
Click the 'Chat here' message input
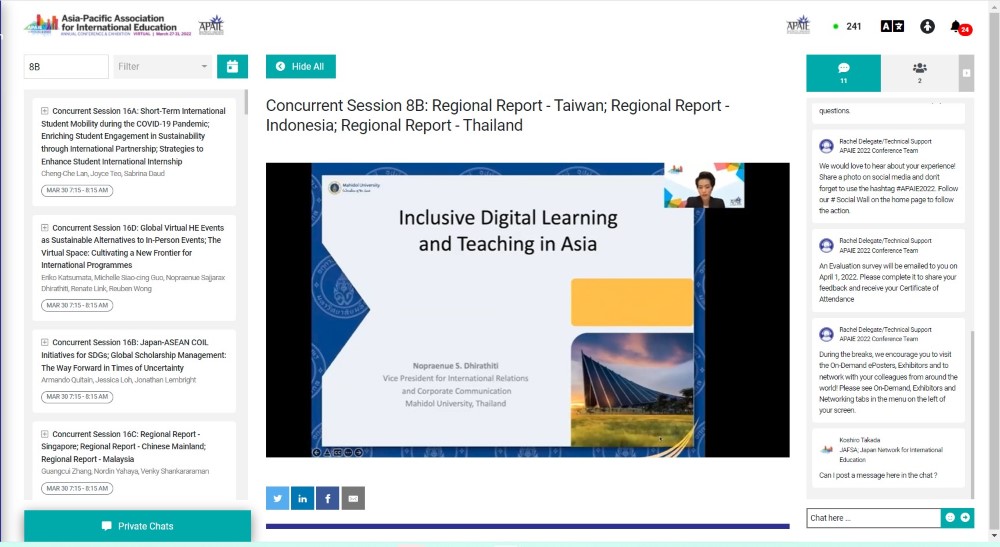click(x=873, y=518)
